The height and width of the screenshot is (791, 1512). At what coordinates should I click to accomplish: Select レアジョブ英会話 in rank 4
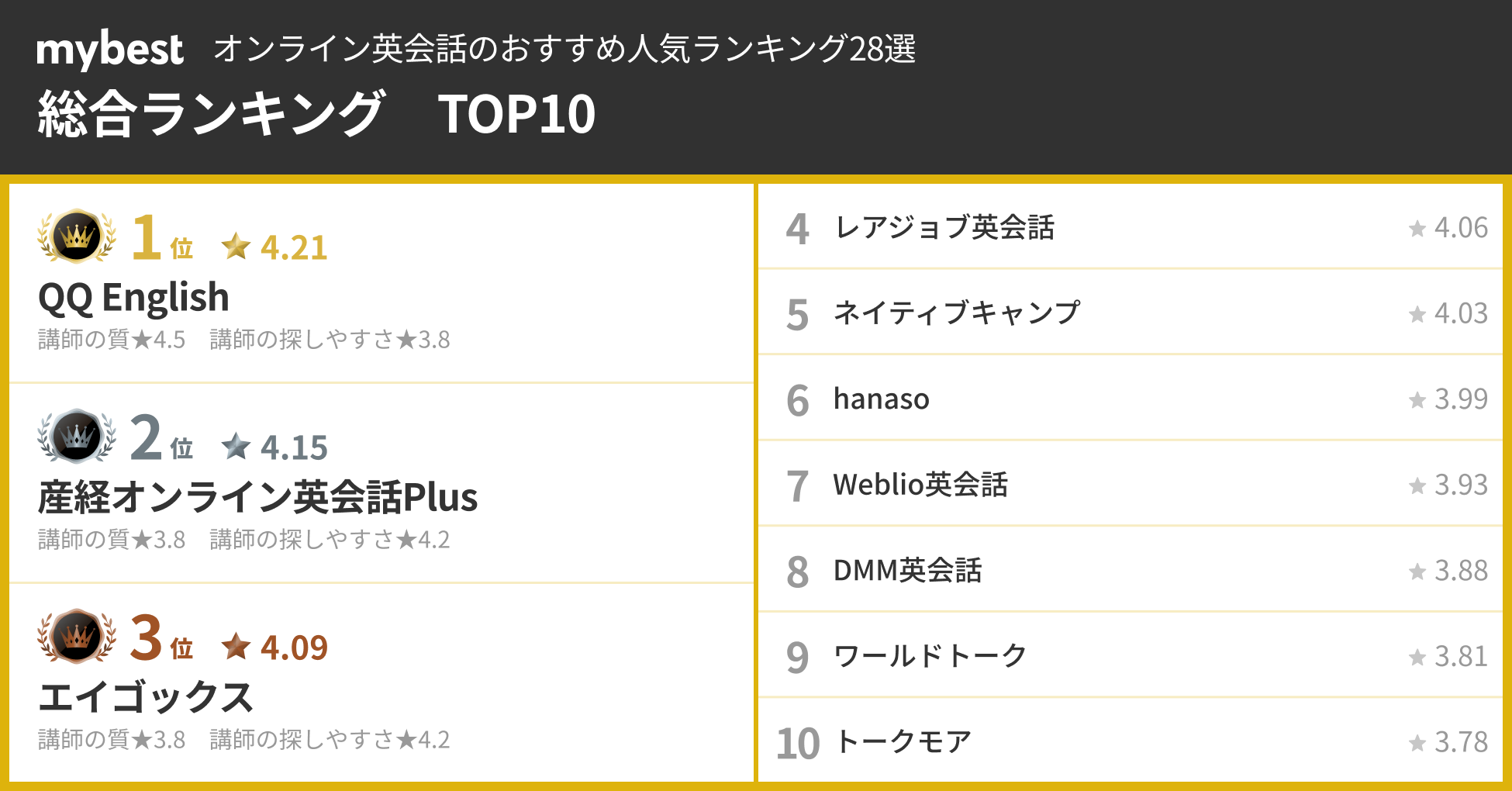(x=944, y=228)
